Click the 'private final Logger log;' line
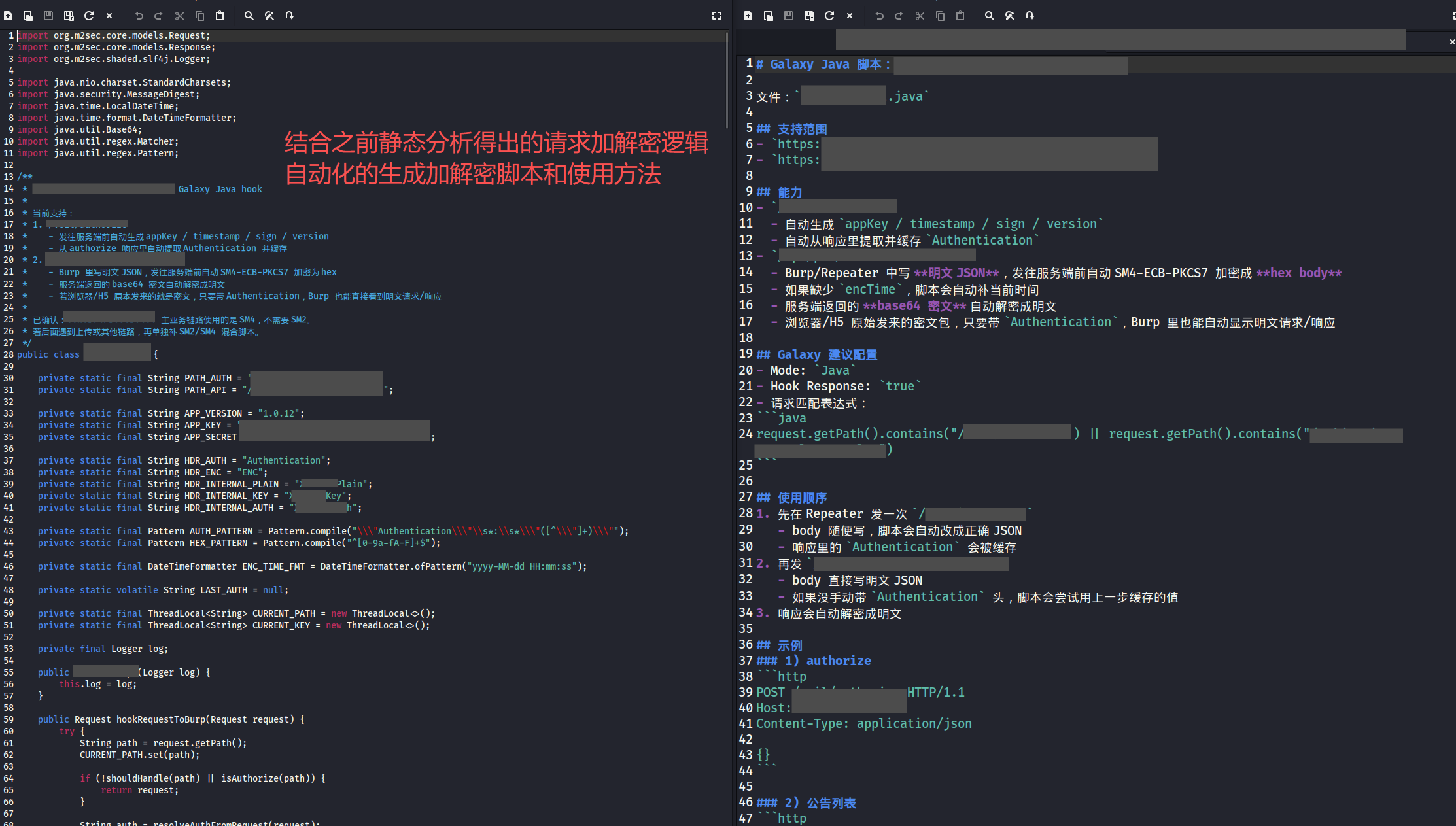 [103, 649]
